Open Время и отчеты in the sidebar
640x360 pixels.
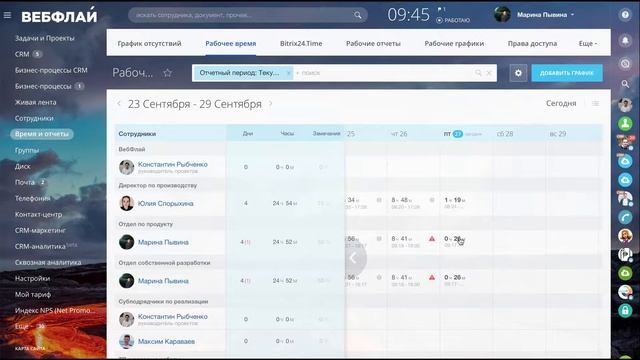42,134
